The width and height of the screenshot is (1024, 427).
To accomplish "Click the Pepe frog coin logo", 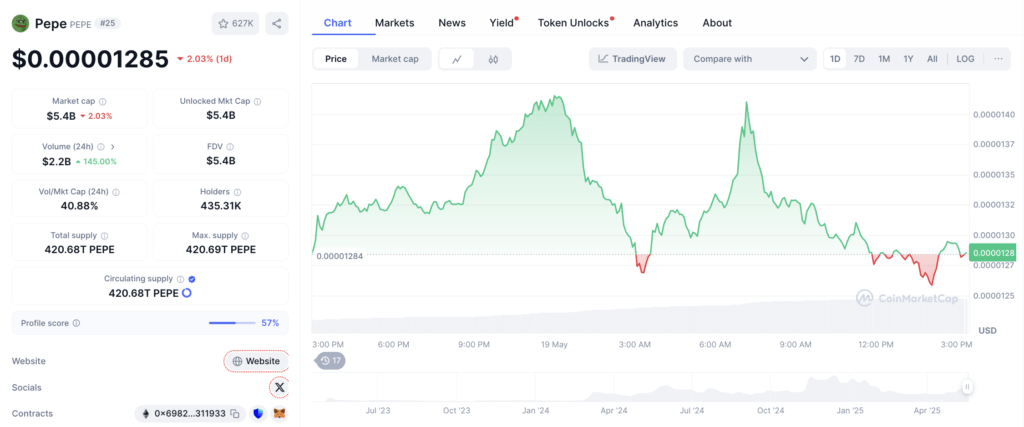I will coord(20,24).
